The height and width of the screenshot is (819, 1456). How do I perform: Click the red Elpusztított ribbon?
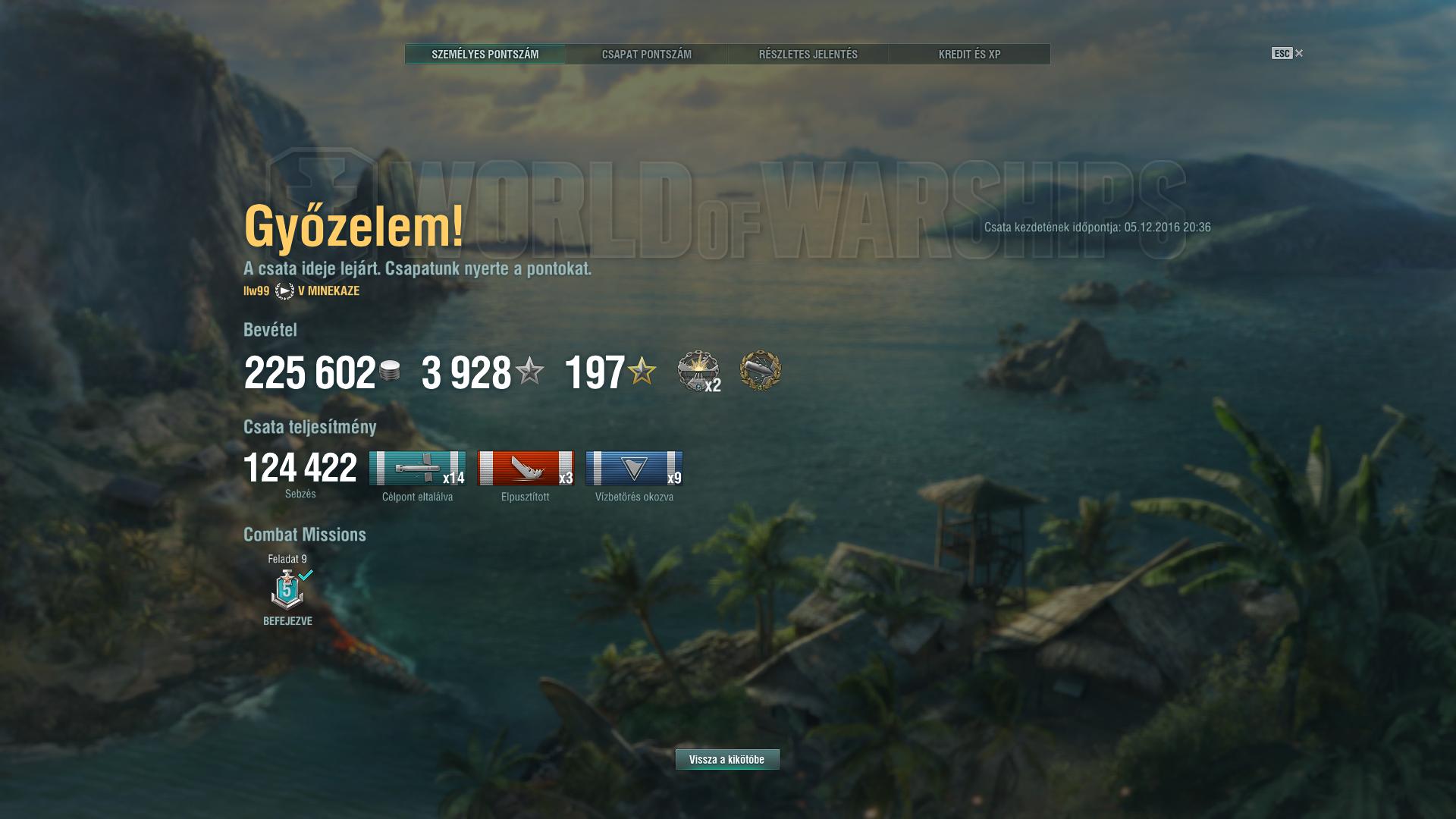point(526,468)
